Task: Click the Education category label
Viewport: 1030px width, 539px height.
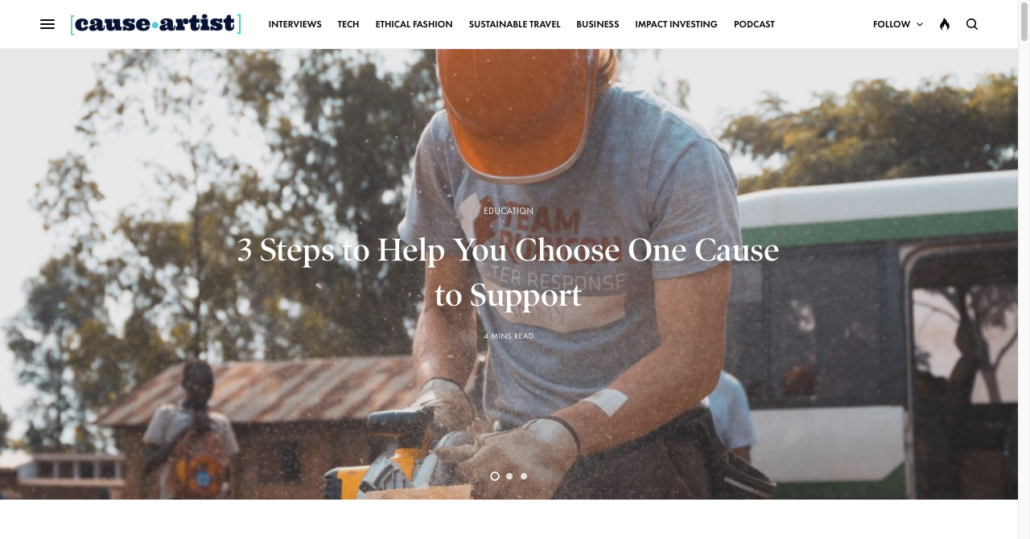Action: (x=508, y=211)
